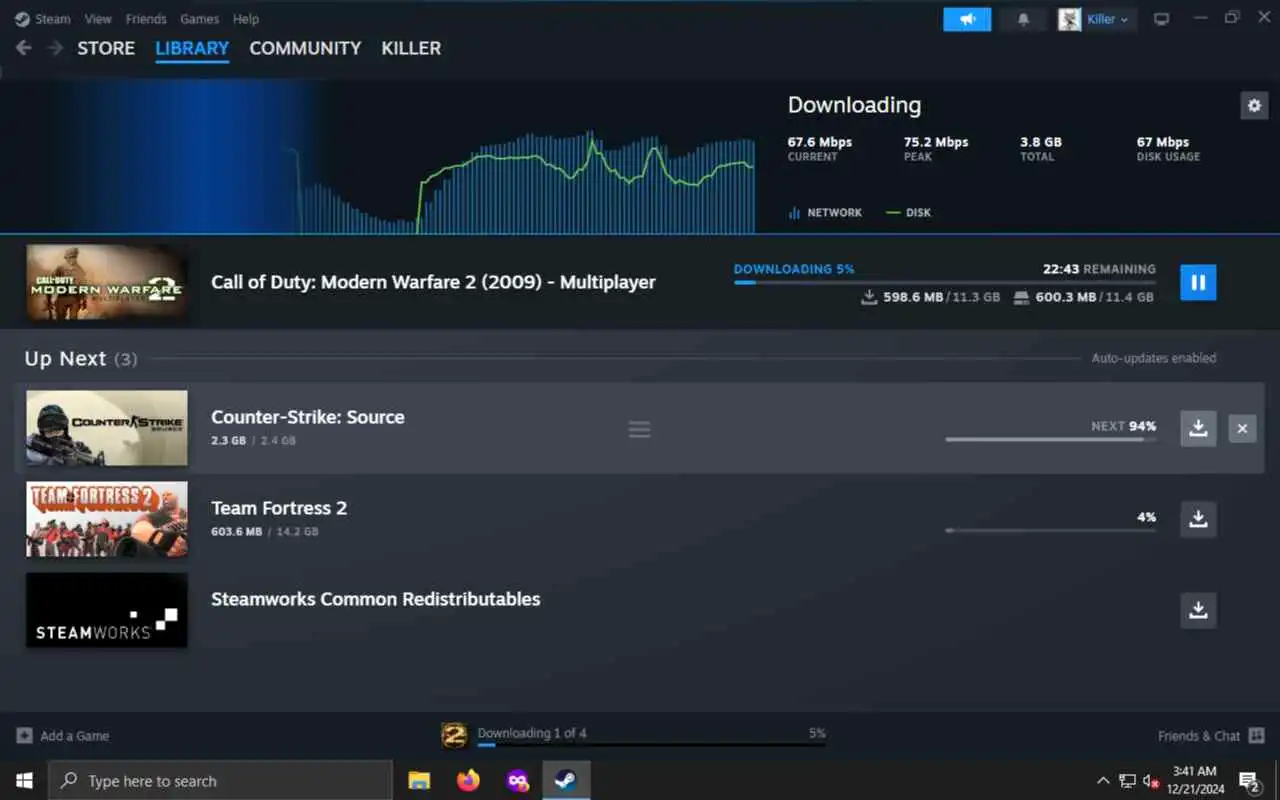Image resolution: width=1280 pixels, height=800 pixels.
Task: Download Steamworks Common Redistributables now
Action: point(1198,609)
